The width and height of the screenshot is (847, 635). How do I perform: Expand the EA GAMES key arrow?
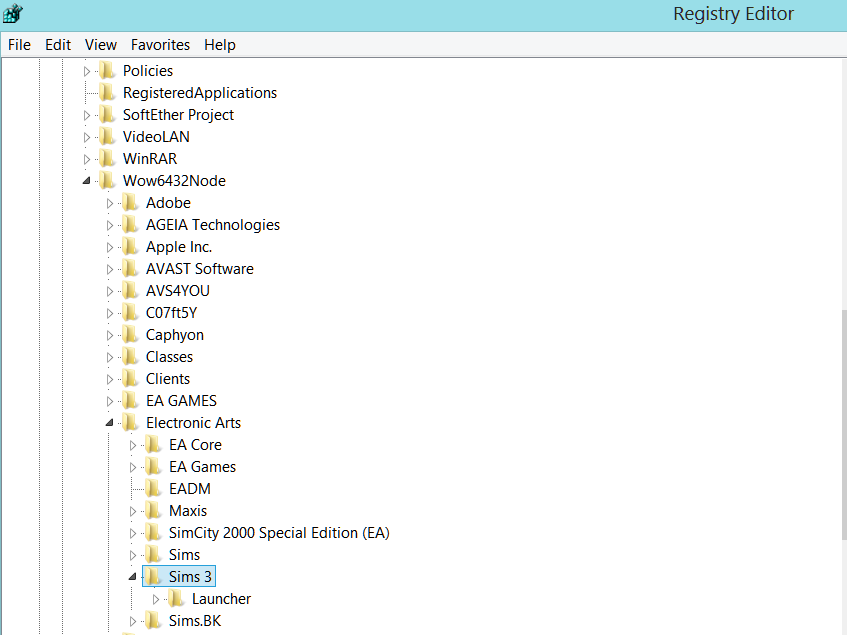110,401
